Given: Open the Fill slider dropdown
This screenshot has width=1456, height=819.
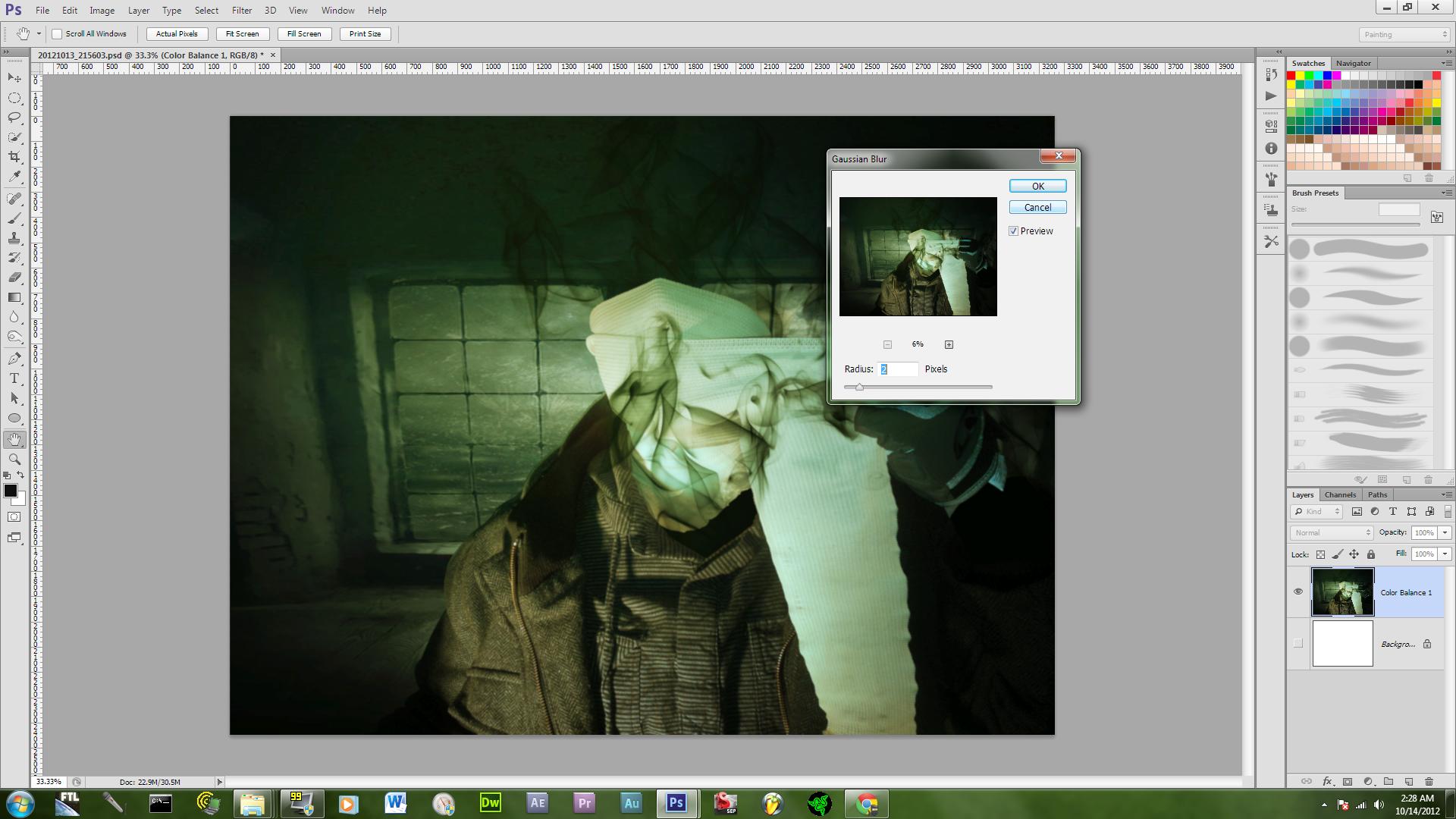Looking at the screenshot, I should 1445,554.
